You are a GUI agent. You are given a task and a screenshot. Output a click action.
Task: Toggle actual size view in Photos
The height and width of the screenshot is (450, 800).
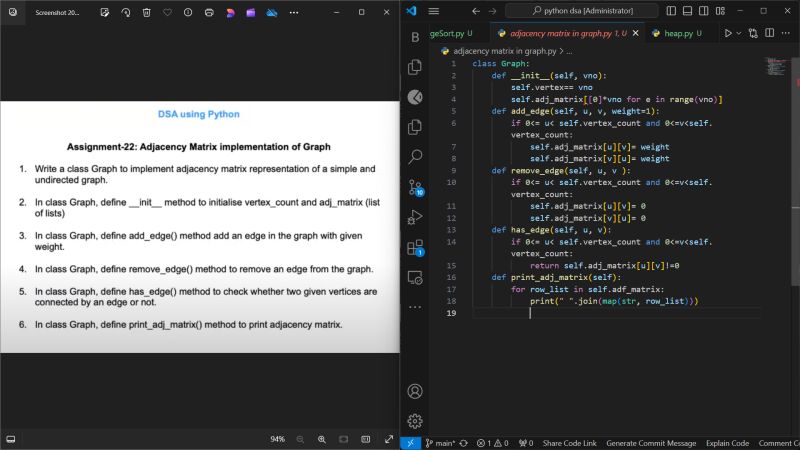point(365,439)
